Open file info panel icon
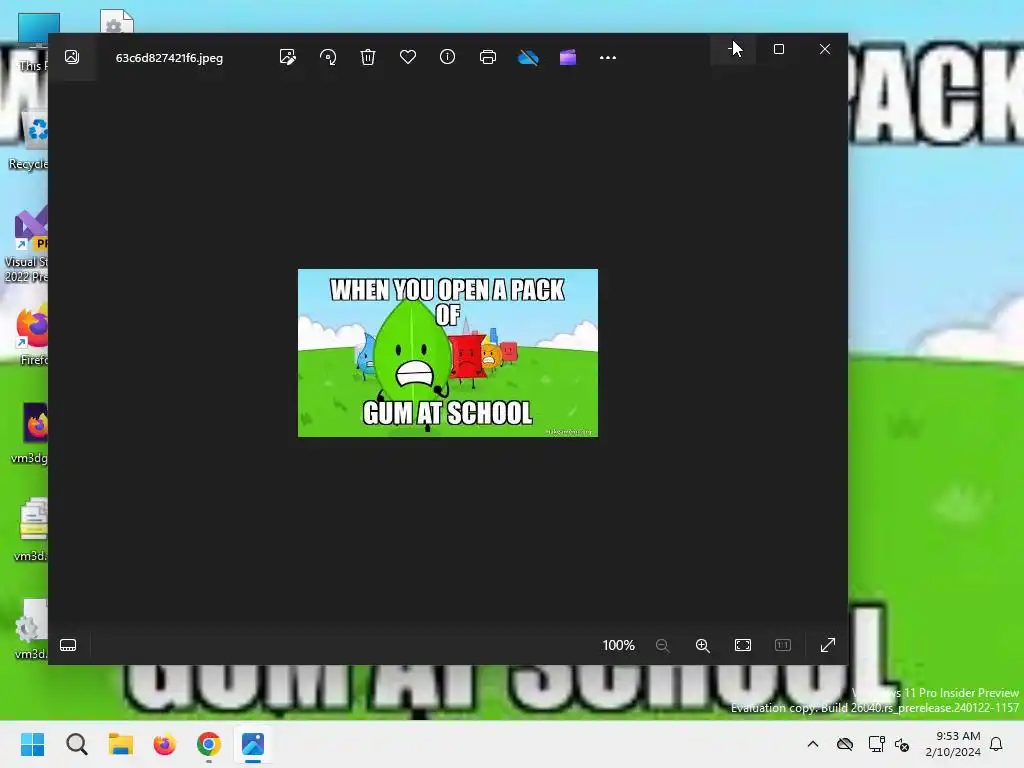This screenshot has height=768, width=1024. point(447,57)
